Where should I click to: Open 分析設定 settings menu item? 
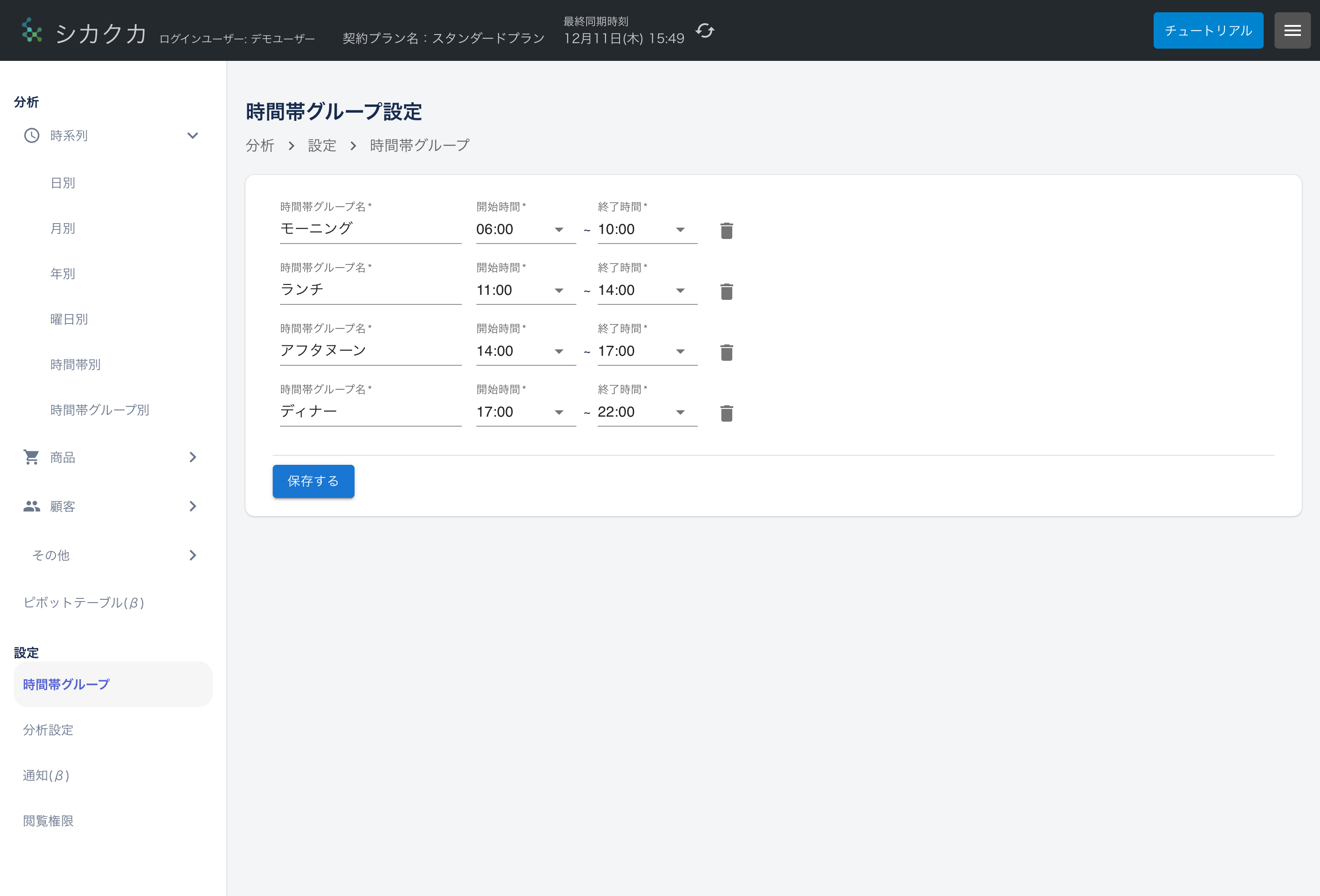[x=48, y=730]
